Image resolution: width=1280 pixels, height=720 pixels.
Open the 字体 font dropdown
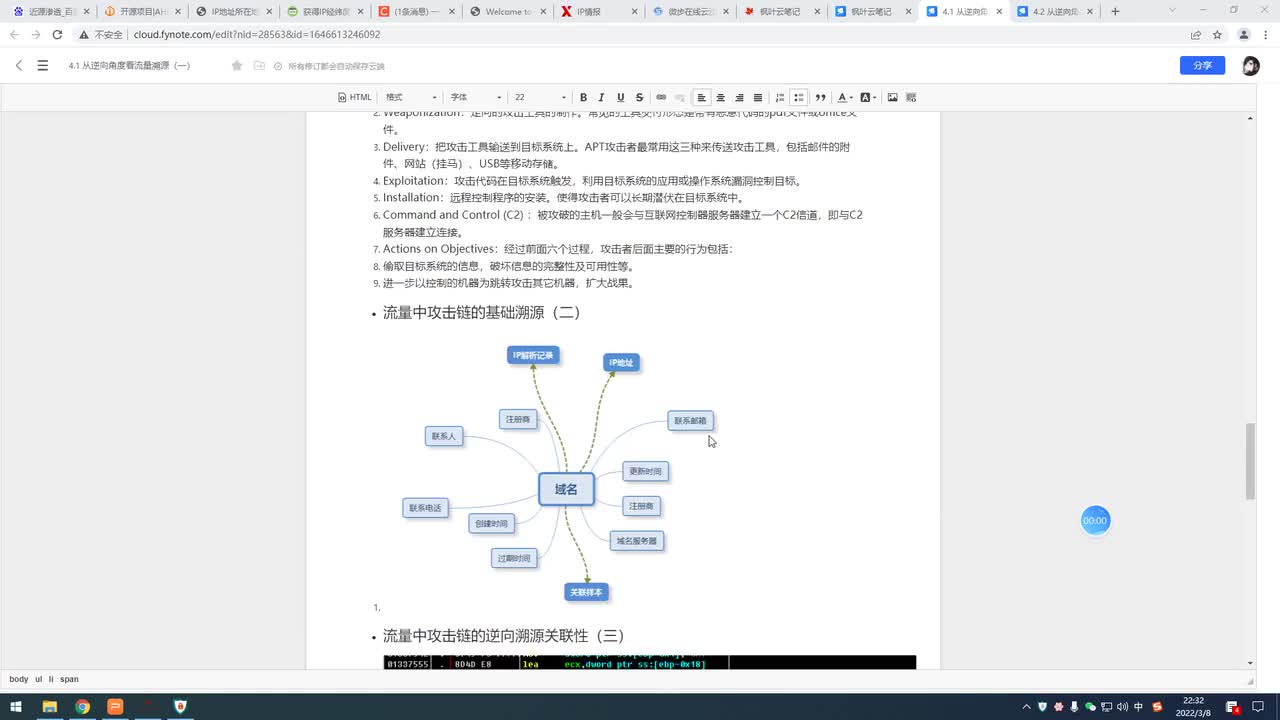[475, 97]
